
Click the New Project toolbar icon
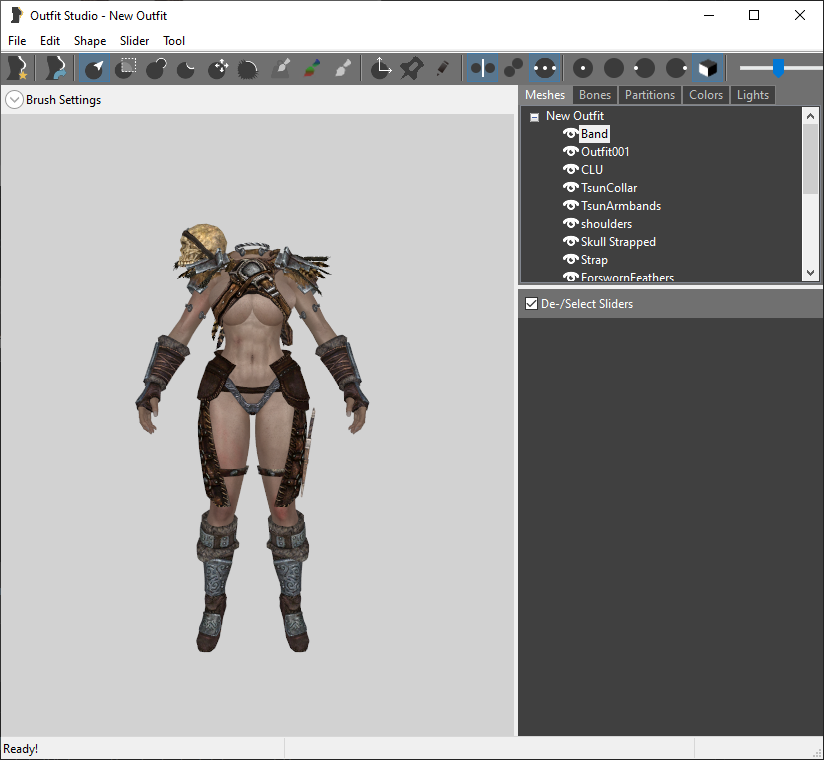(18, 68)
